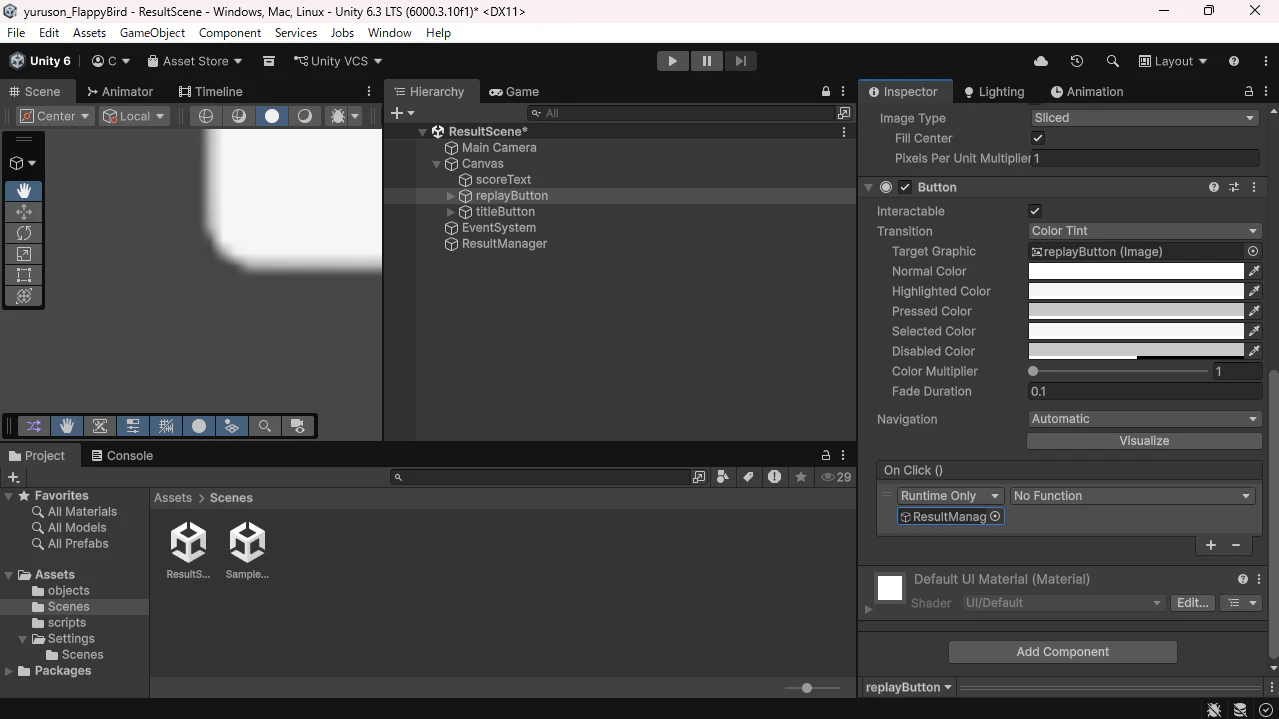Open the toolbar help question icon

[1234, 61]
